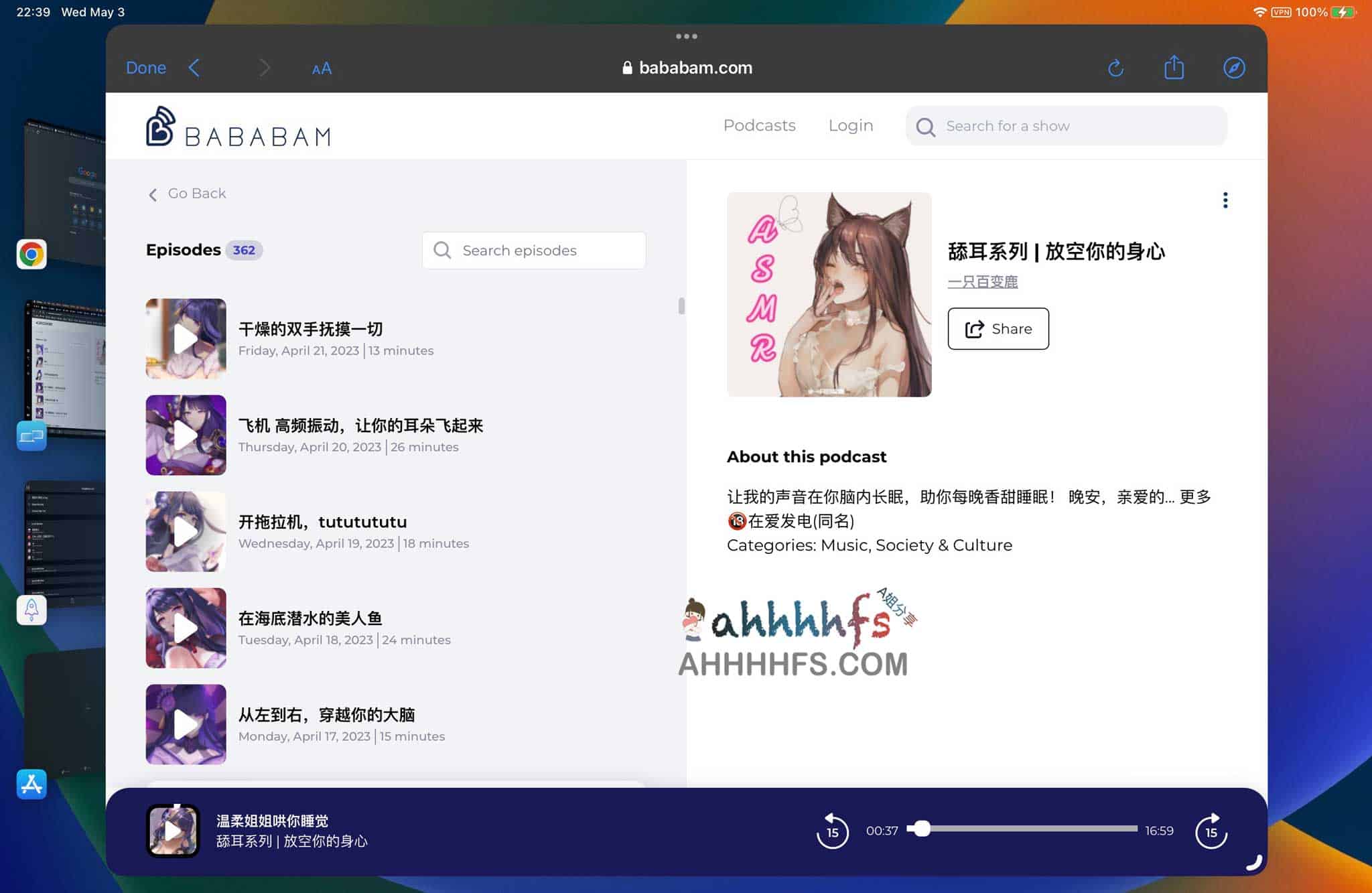Viewport: 1372px width, 893px height.
Task: Open the AA text size menu
Action: point(322,68)
